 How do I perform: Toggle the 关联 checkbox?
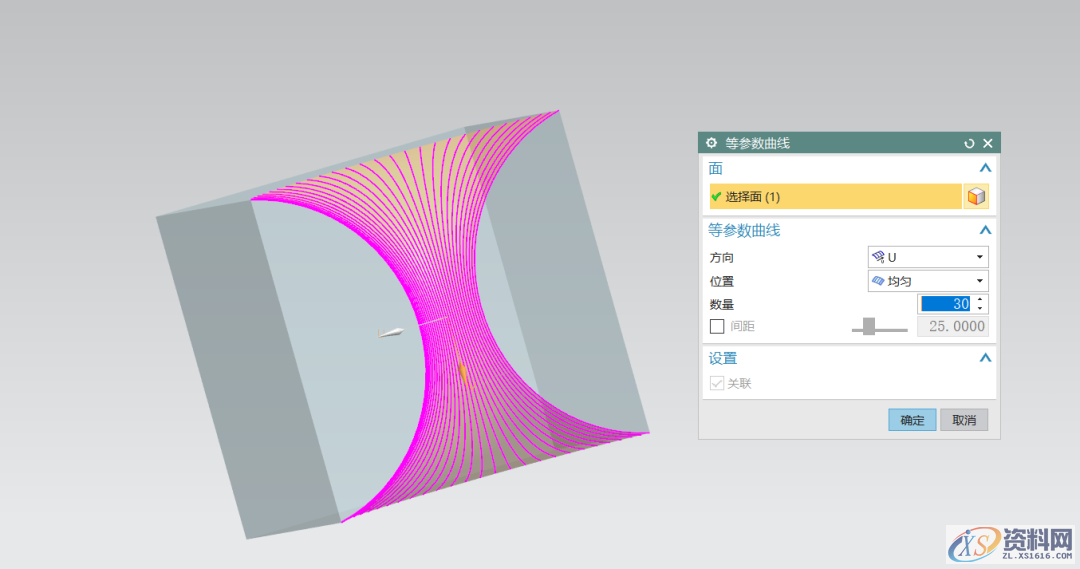pyautogui.click(x=717, y=383)
